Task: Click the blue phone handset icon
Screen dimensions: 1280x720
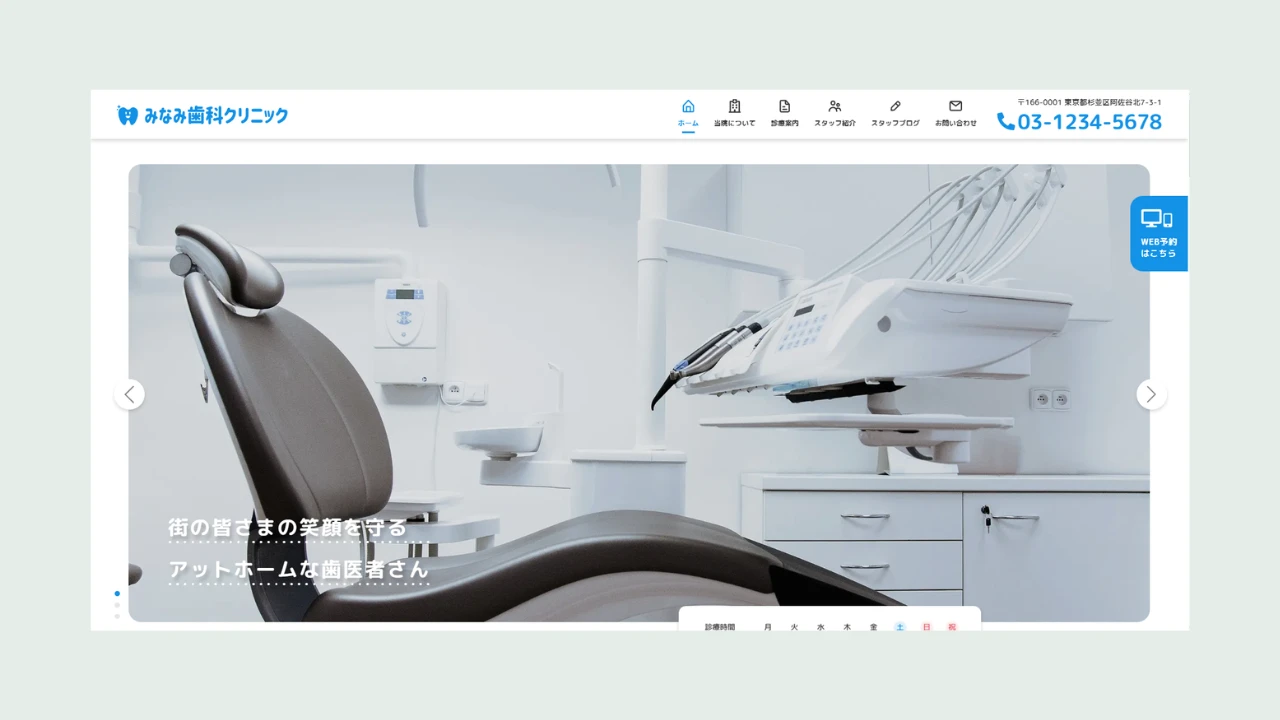Action: [x=1005, y=122]
